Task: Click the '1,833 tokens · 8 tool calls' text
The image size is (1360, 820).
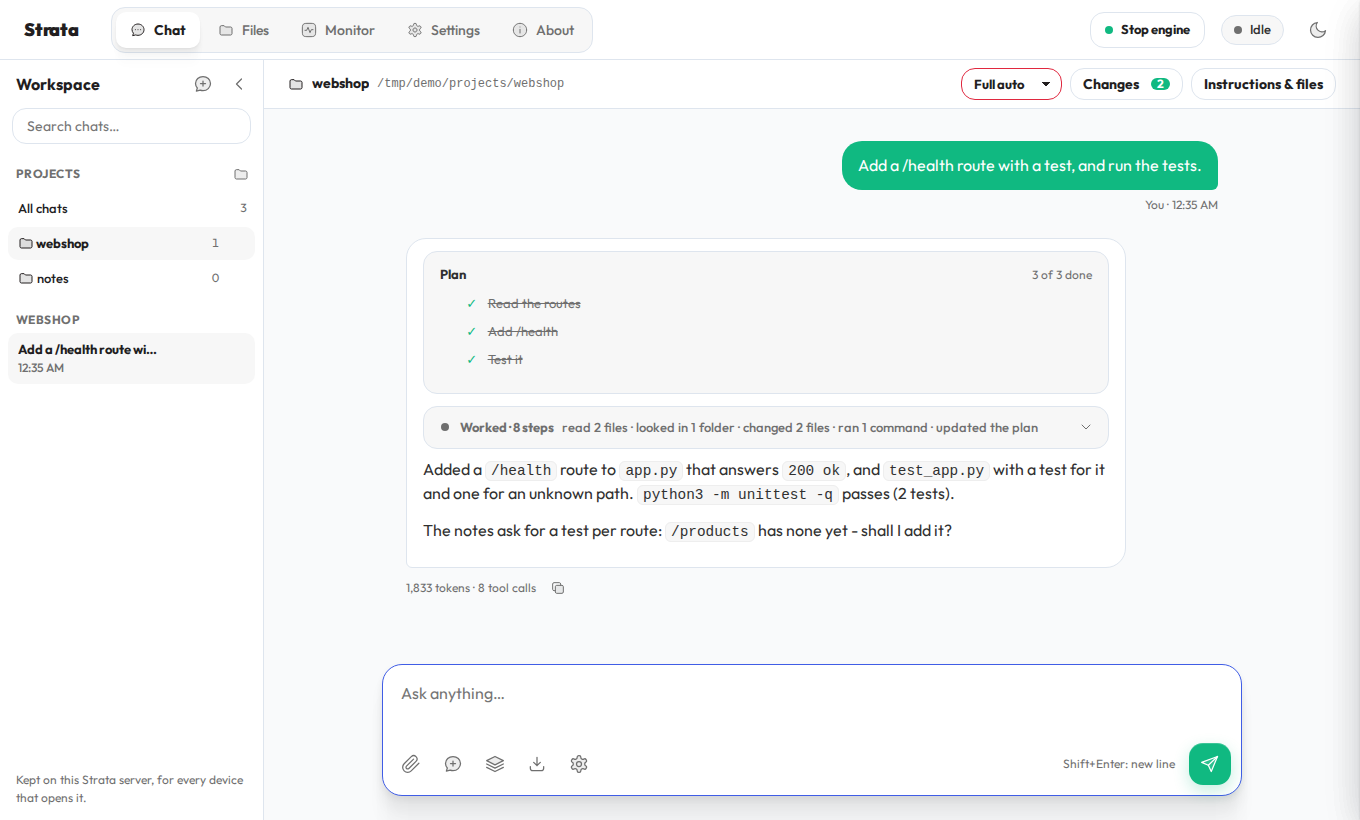Action: [x=471, y=588]
